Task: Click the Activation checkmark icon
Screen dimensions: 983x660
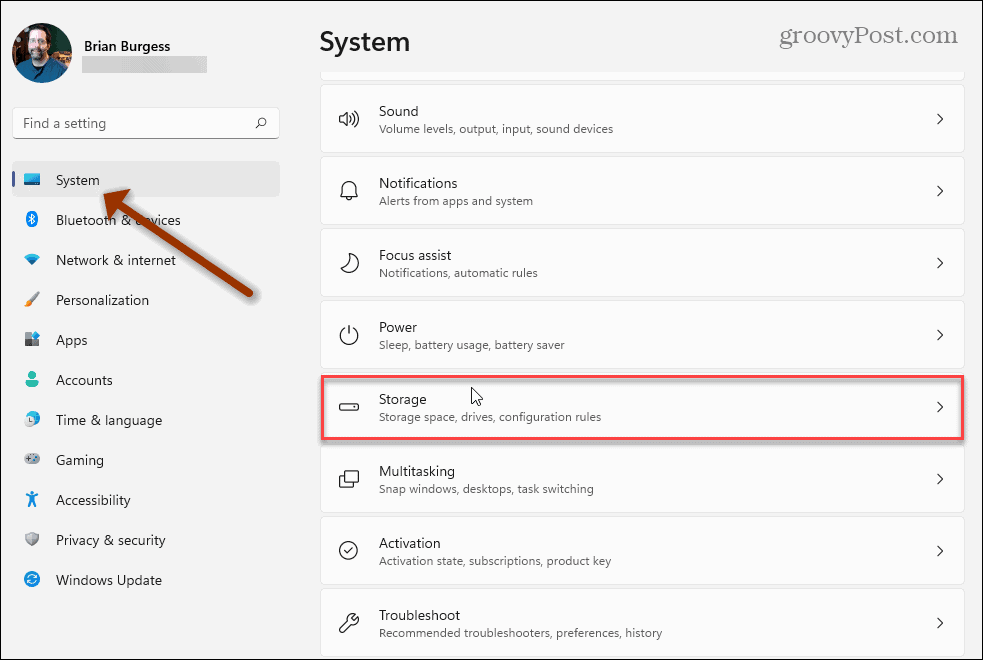Action: coord(348,550)
